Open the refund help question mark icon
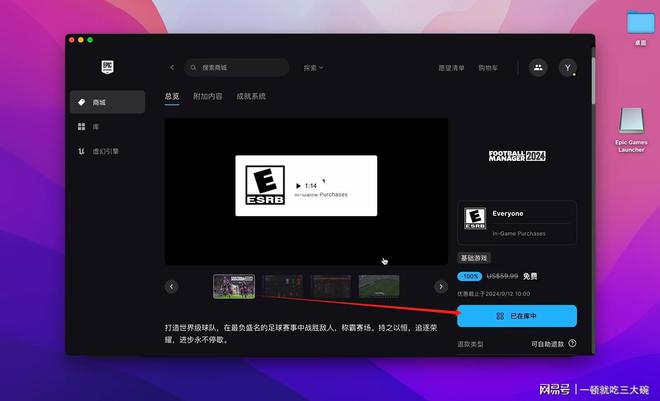Screen dimensions: 660x401 (x=572, y=343)
